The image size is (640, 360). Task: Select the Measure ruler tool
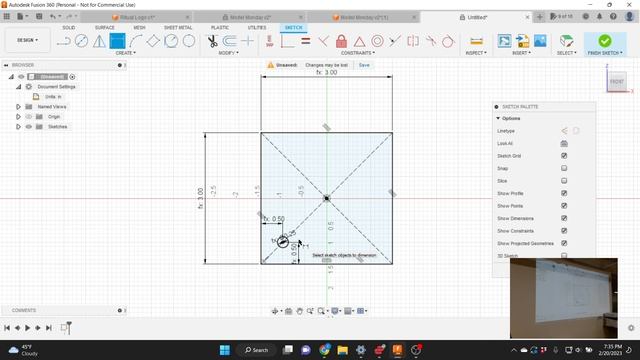[x=476, y=41]
